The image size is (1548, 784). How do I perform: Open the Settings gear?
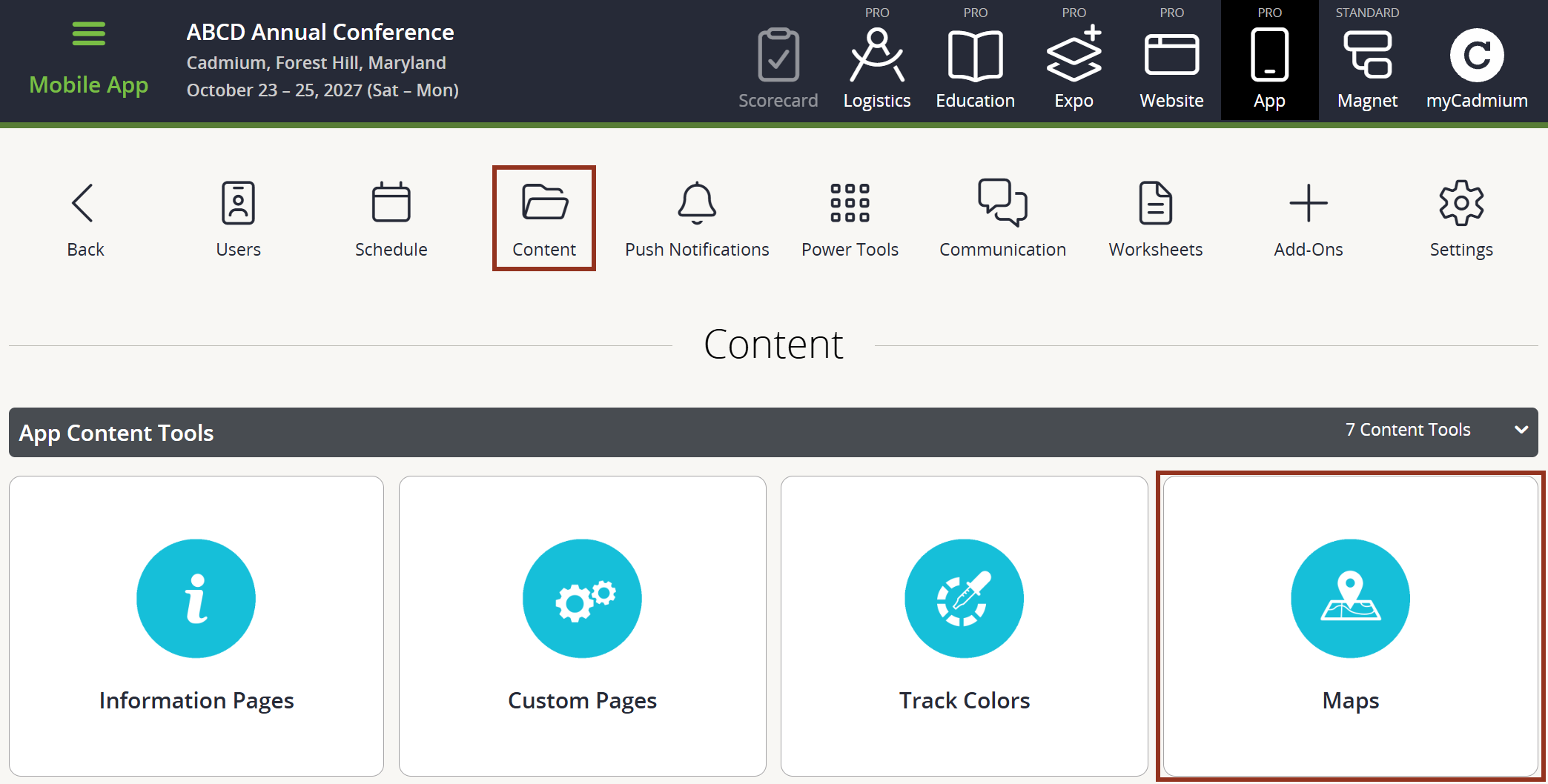(x=1461, y=219)
